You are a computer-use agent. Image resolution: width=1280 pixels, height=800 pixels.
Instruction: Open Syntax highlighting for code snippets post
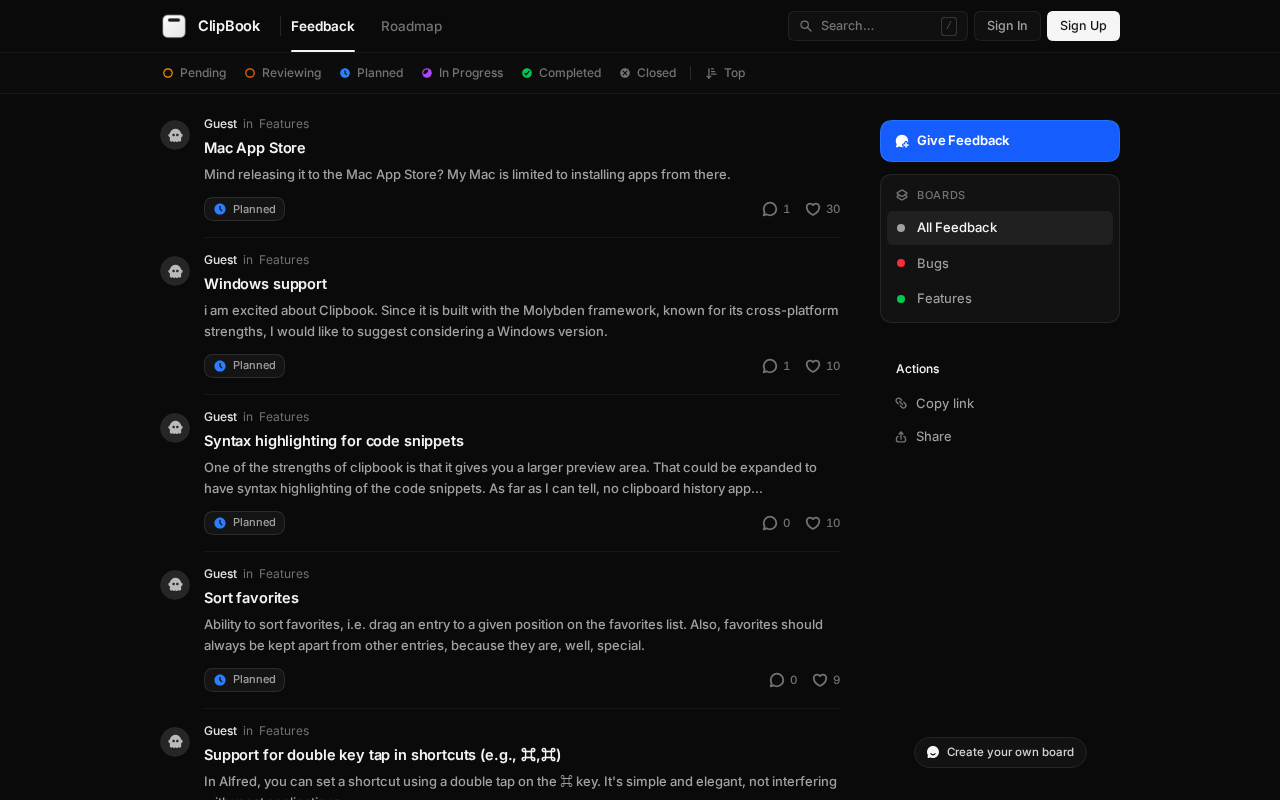[x=334, y=441]
